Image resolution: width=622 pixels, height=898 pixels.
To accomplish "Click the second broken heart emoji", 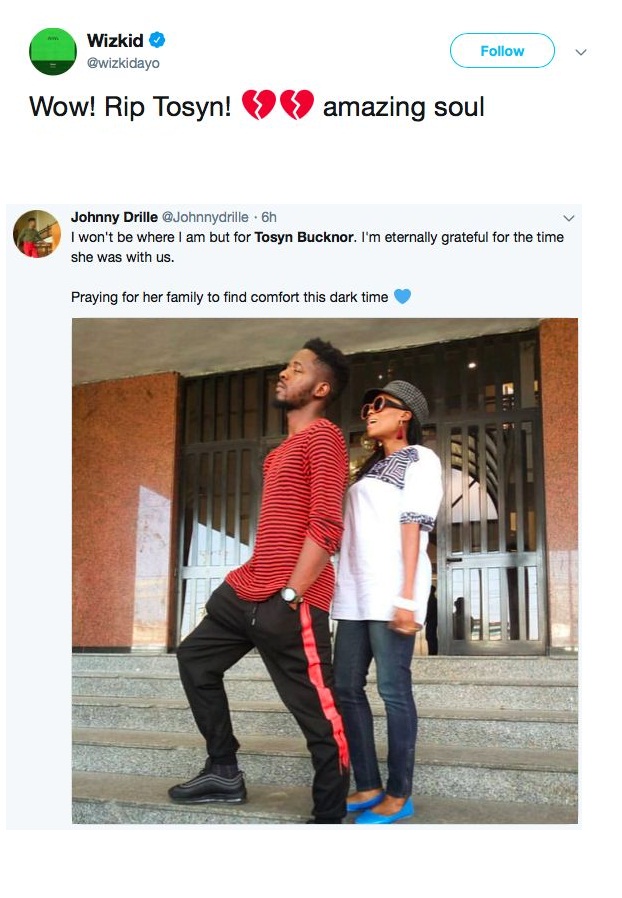I will click(296, 105).
